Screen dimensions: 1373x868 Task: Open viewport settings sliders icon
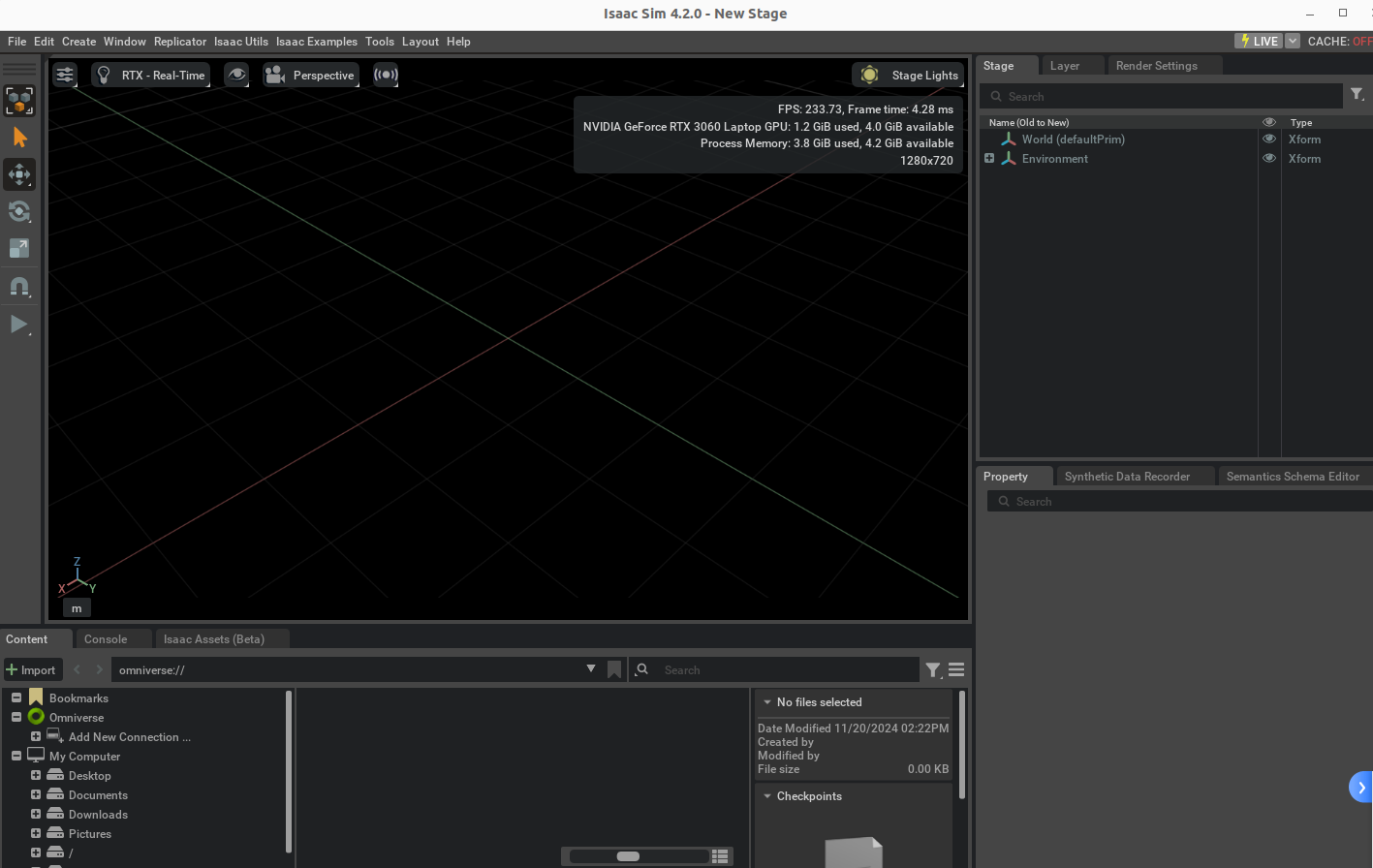pyautogui.click(x=65, y=75)
